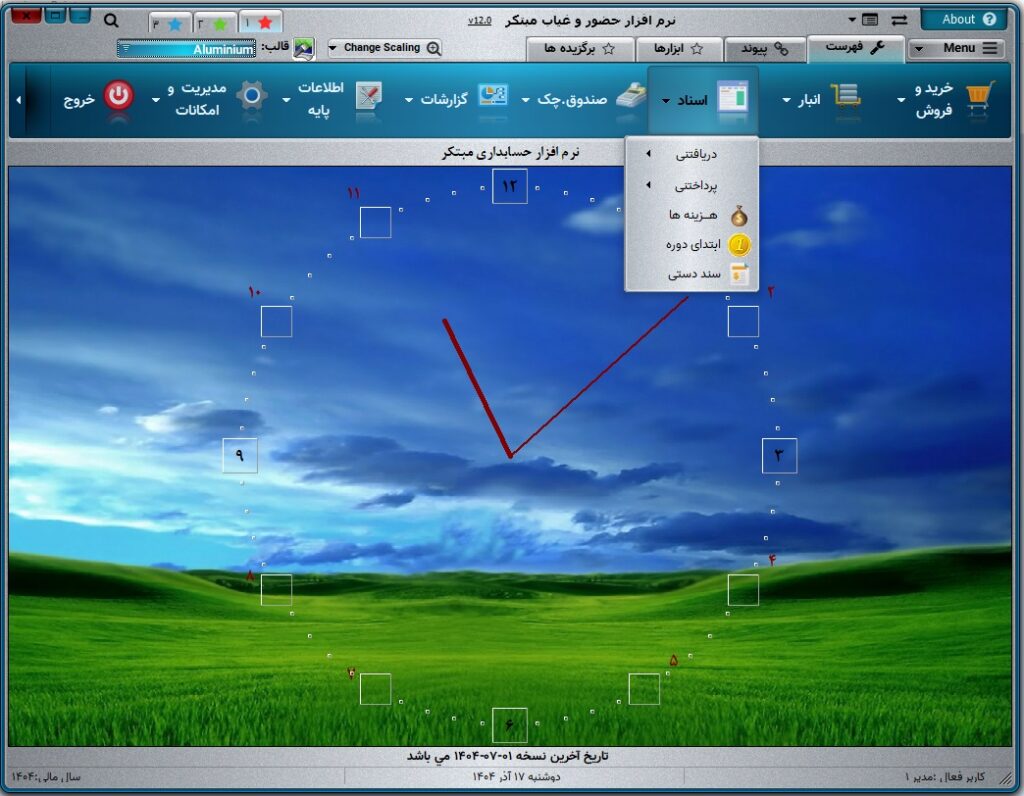Click the اطلاعات پایه icon
1024x796 pixels.
[x=369, y=97]
